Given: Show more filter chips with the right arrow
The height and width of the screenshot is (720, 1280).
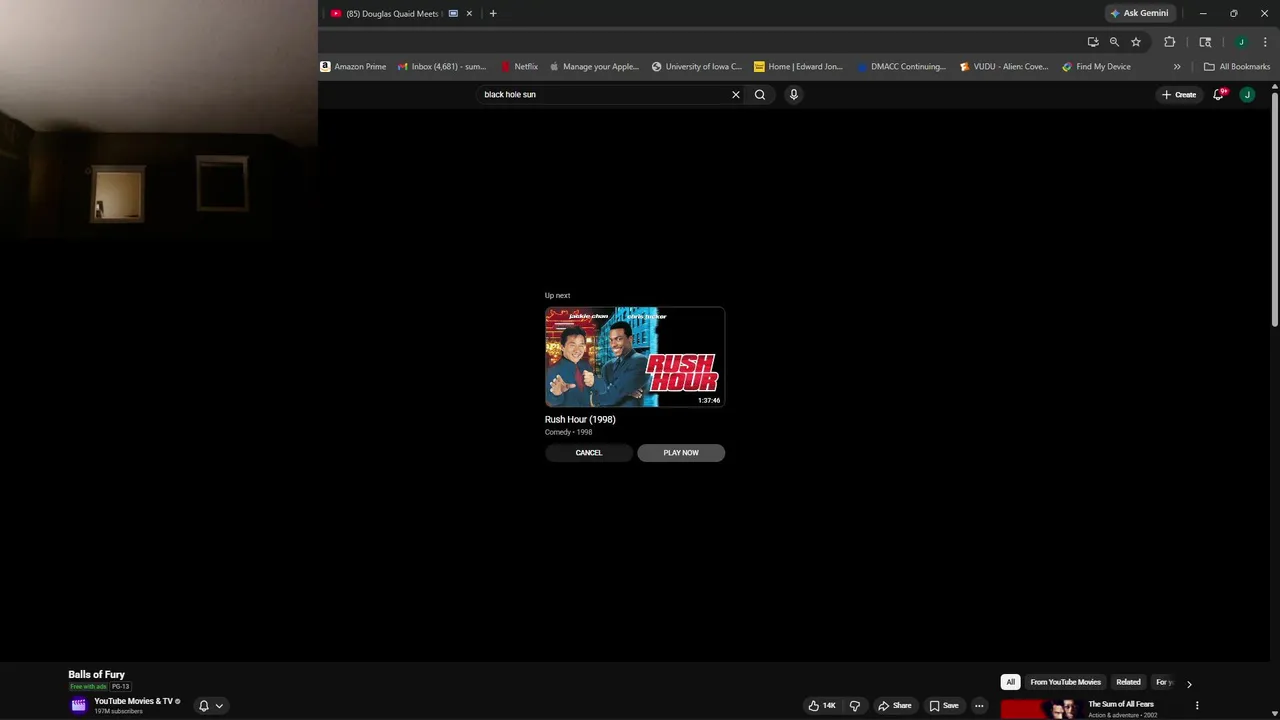Looking at the screenshot, I should pyautogui.click(x=1189, y=684).
